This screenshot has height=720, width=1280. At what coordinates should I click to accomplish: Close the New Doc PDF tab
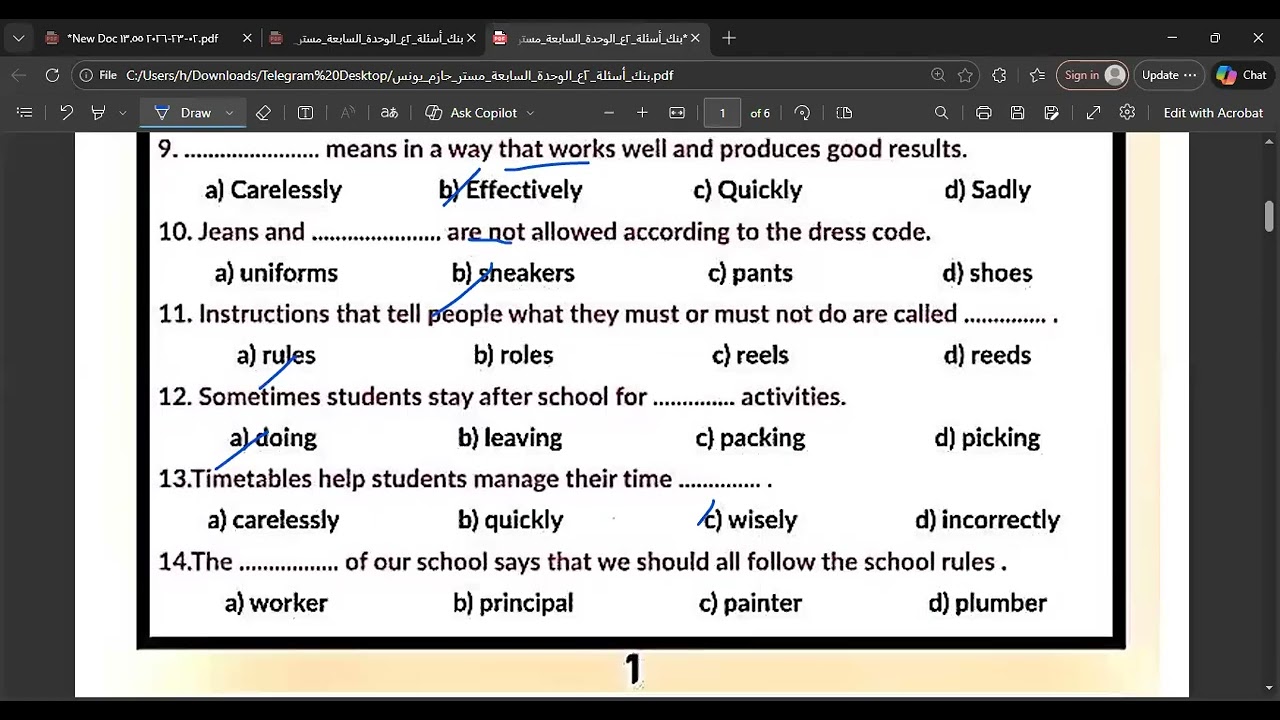[x=247, y=38]
